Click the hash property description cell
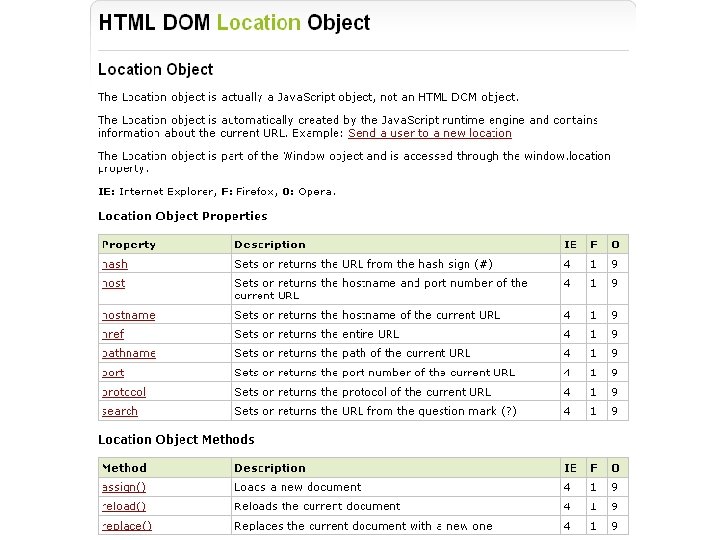This screenshot has height=540, width=720. [x=396, y=264]
